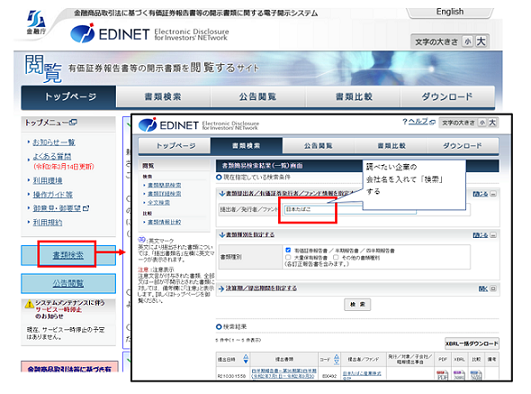531x394 pixels.
Task: Open 利用規約 link
Action: tap(47, 222)
